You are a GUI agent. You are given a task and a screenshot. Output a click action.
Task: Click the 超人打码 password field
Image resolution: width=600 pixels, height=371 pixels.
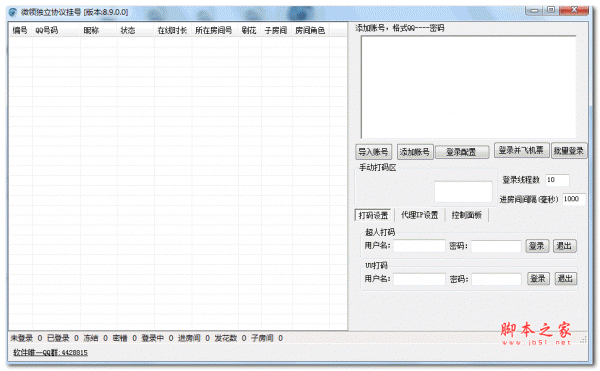(x=496, y=246)
